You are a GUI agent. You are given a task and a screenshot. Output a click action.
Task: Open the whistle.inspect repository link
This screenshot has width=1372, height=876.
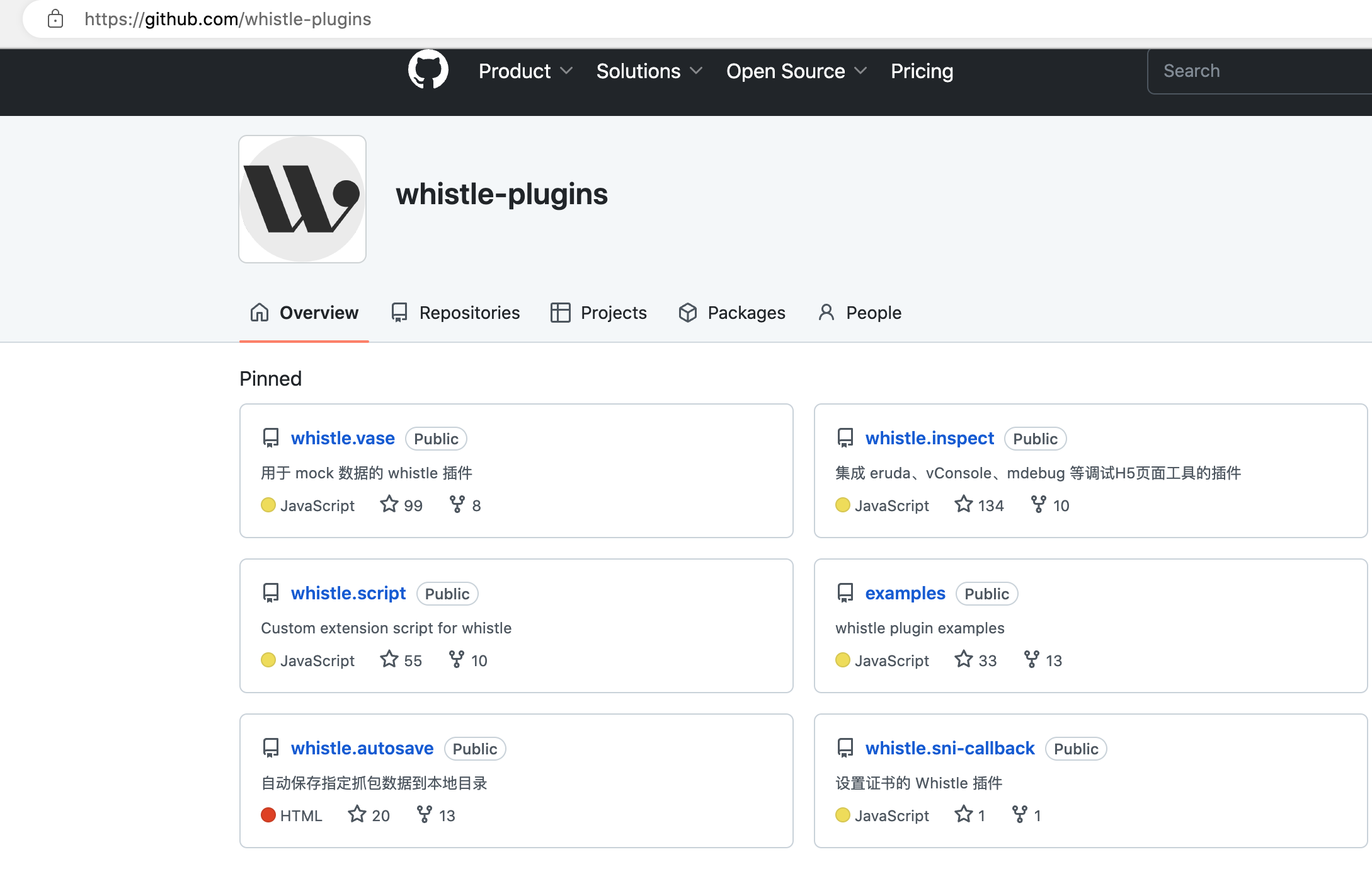[930, 438]
